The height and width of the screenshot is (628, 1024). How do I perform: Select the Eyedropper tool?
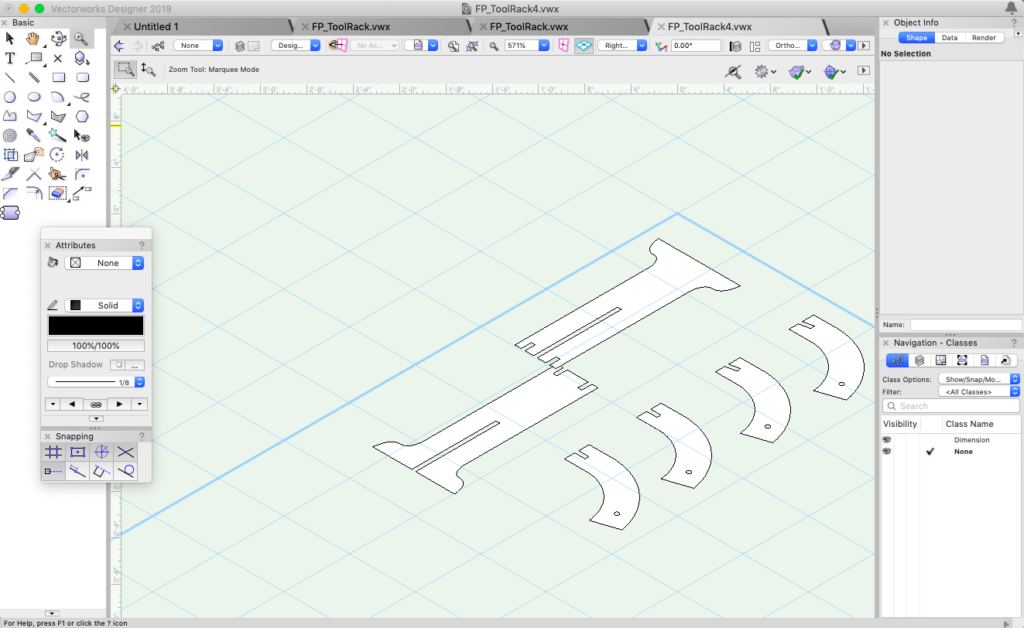(x=34, y=136)
